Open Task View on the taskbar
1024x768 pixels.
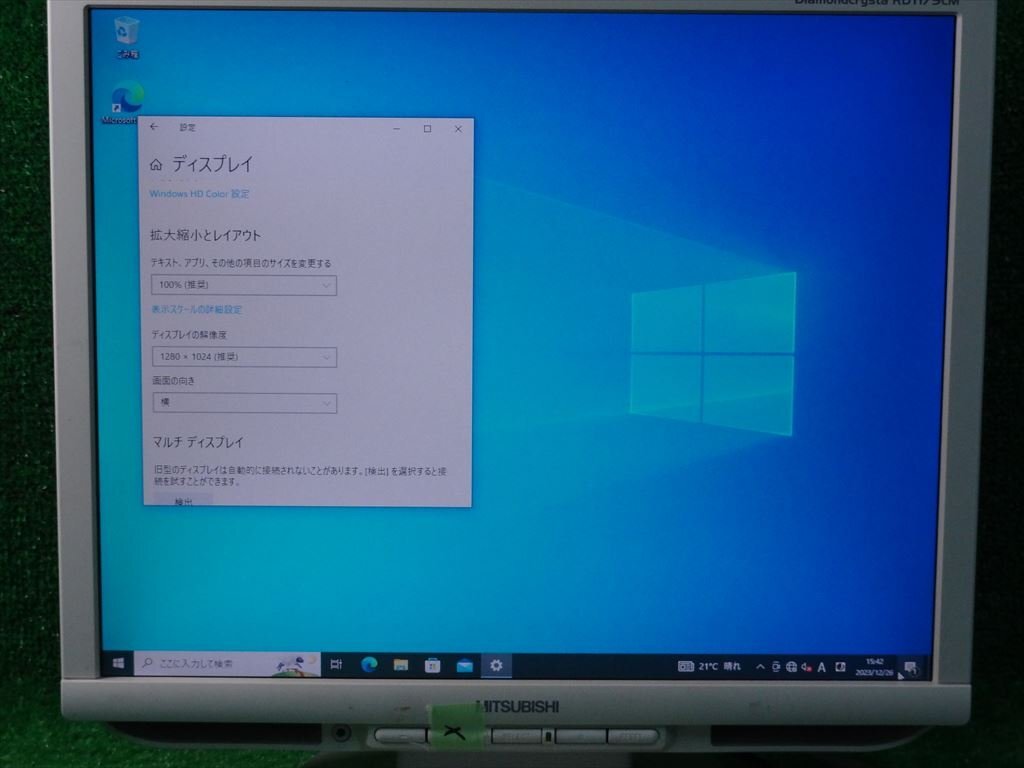[x=336, y=664]
